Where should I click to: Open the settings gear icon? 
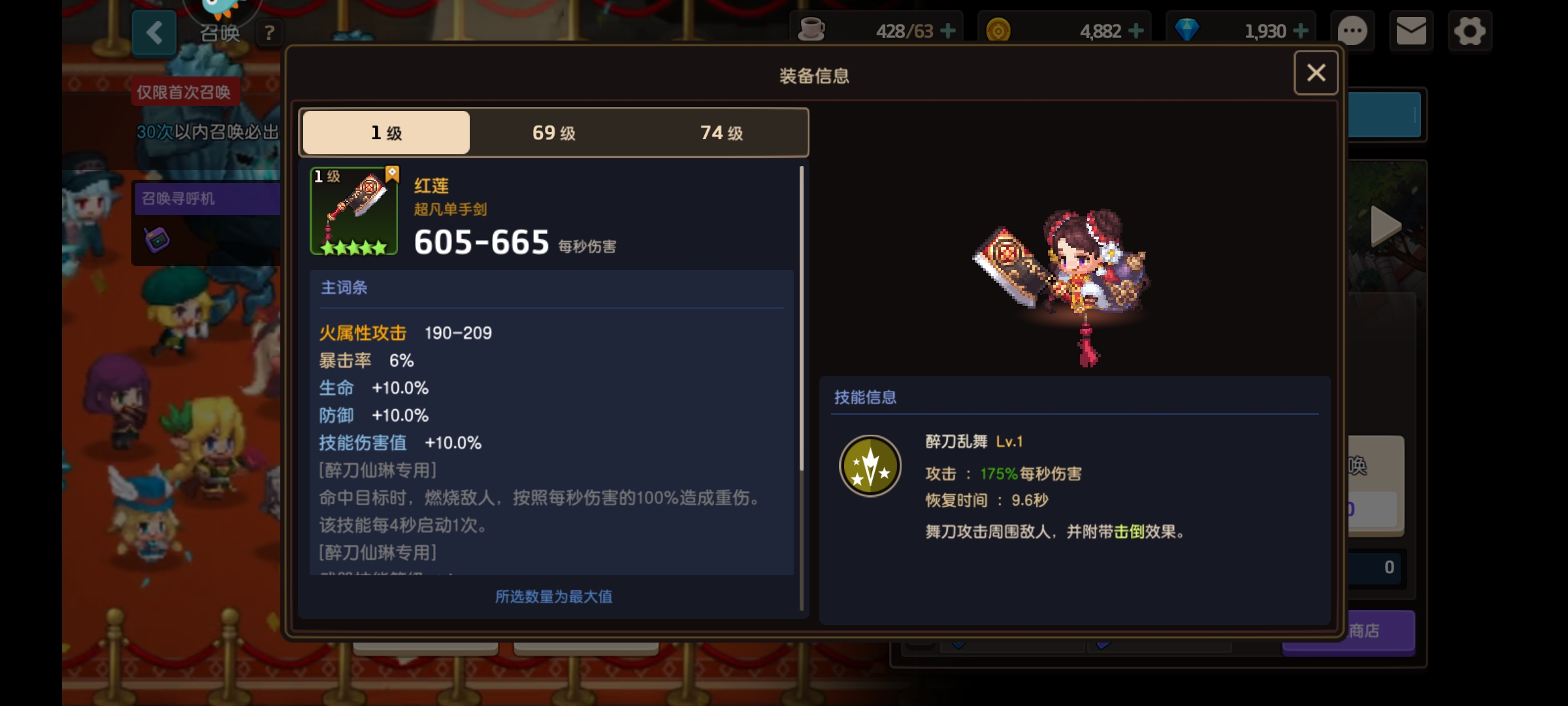tap(1470, 31)
